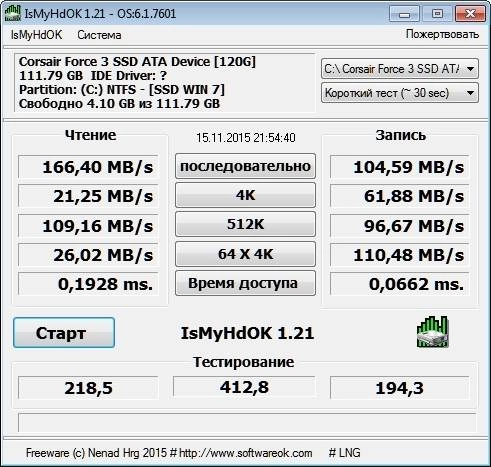Click the test progress bar

coord(247,423)
